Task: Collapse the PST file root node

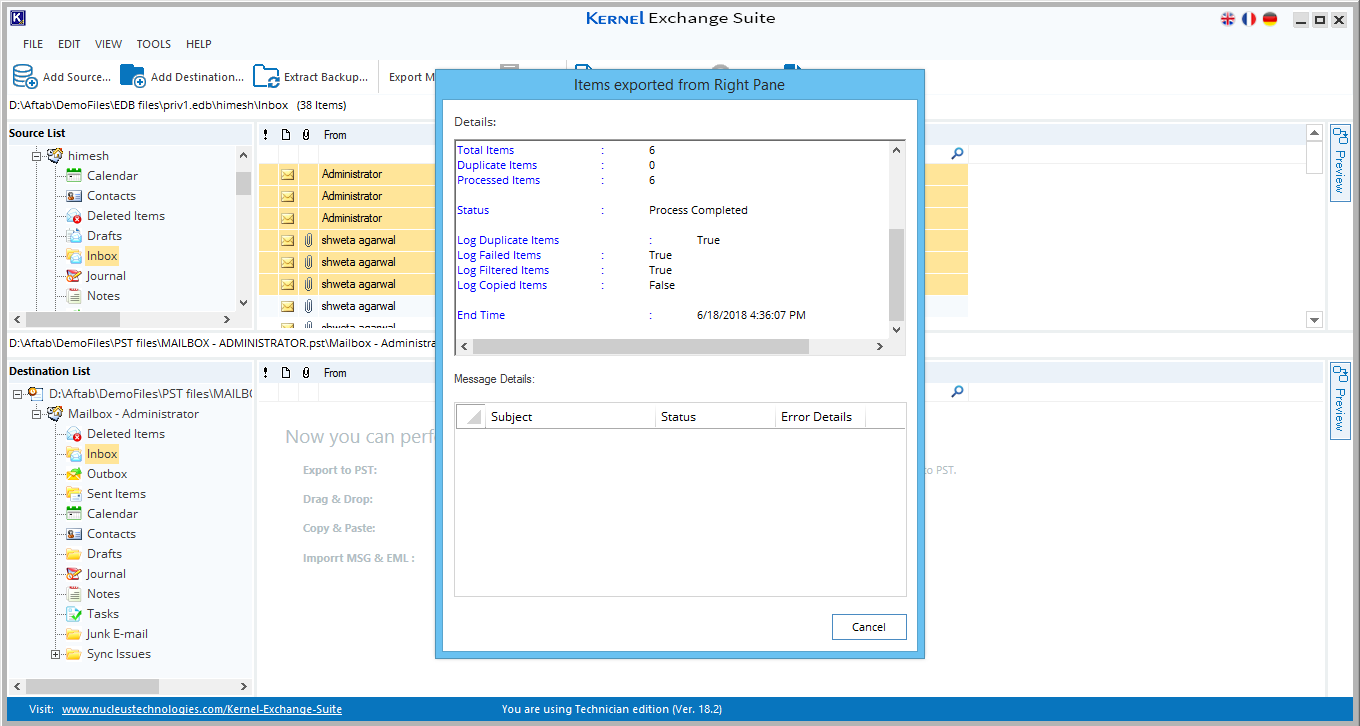Action: [17, 394]
